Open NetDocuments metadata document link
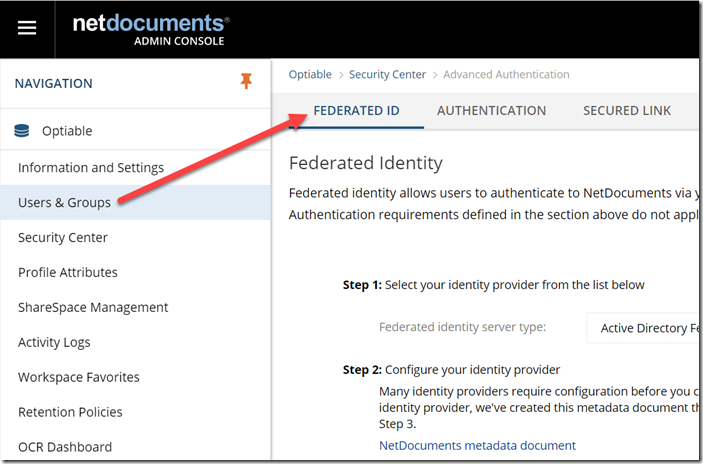Image resolution: width=703 pixels, height=464 pixels. [477, 445]
